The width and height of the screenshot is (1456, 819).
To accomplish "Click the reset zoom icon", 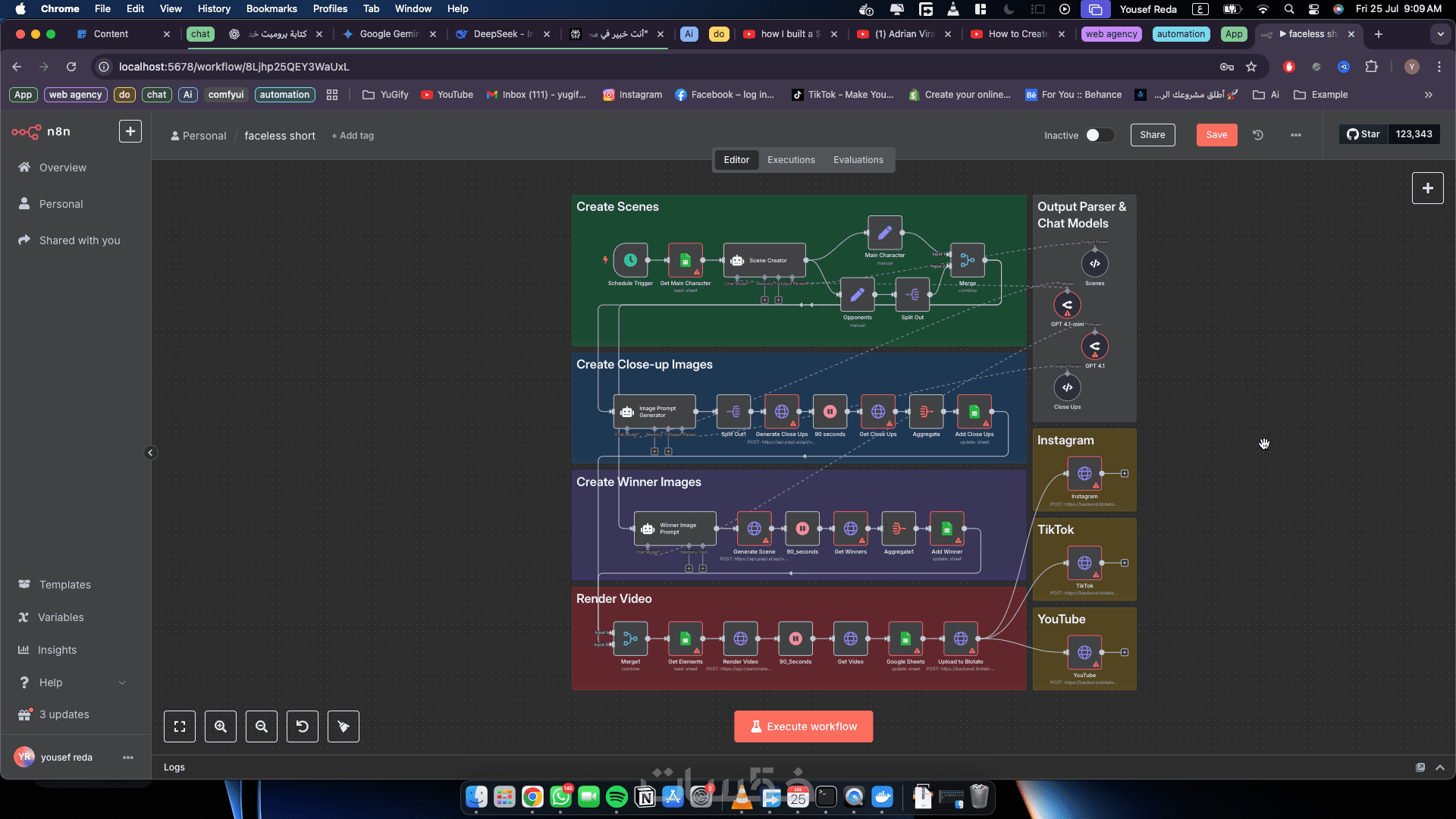I will 303,726.
